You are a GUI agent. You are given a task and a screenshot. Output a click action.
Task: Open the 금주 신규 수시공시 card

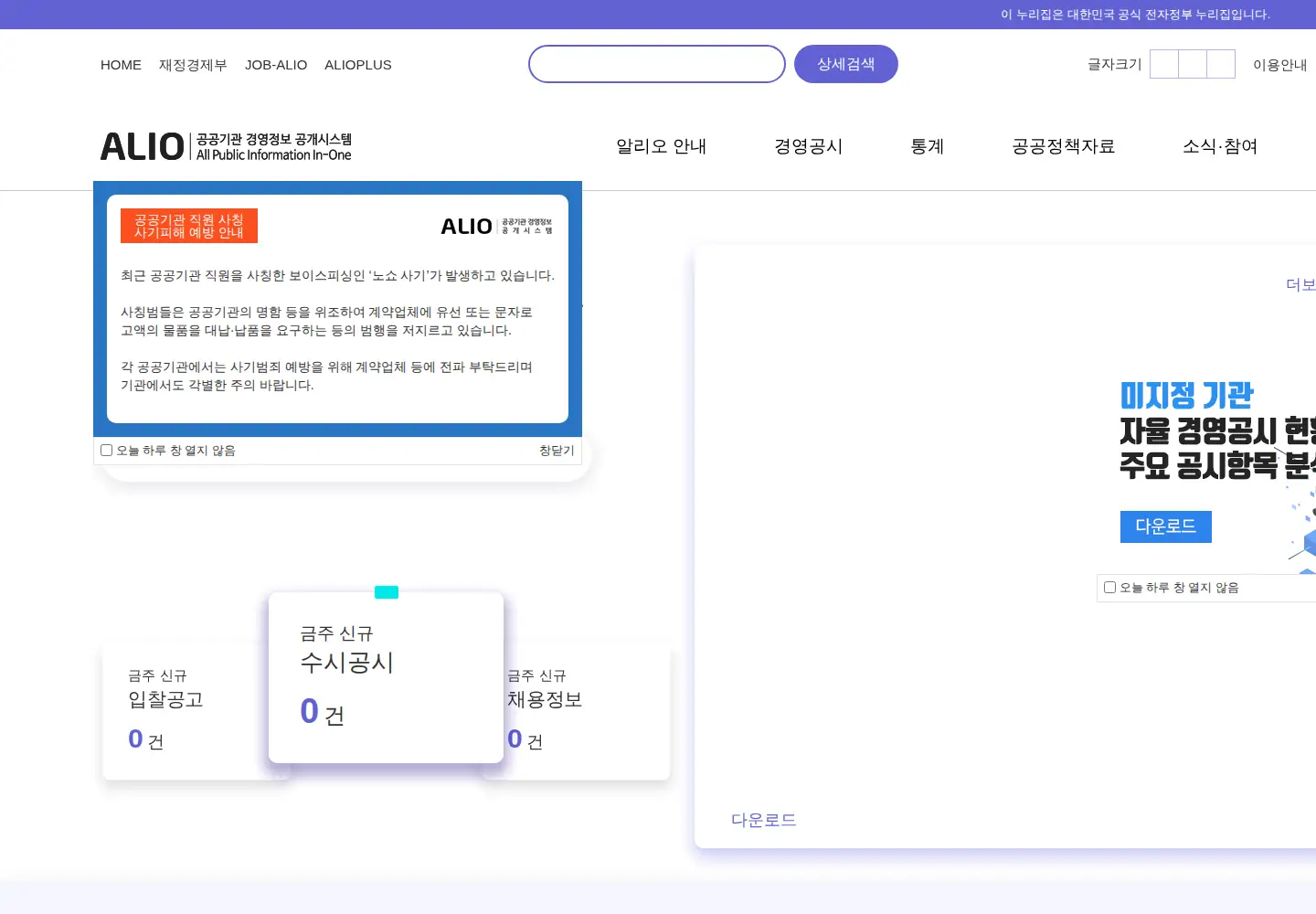click(x=386, y=677)
